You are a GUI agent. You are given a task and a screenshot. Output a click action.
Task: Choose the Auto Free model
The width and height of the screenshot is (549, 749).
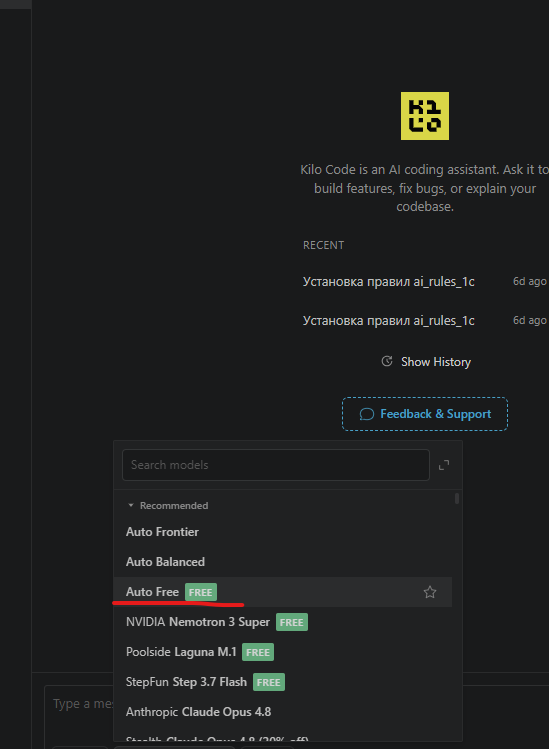click(282, 592)
